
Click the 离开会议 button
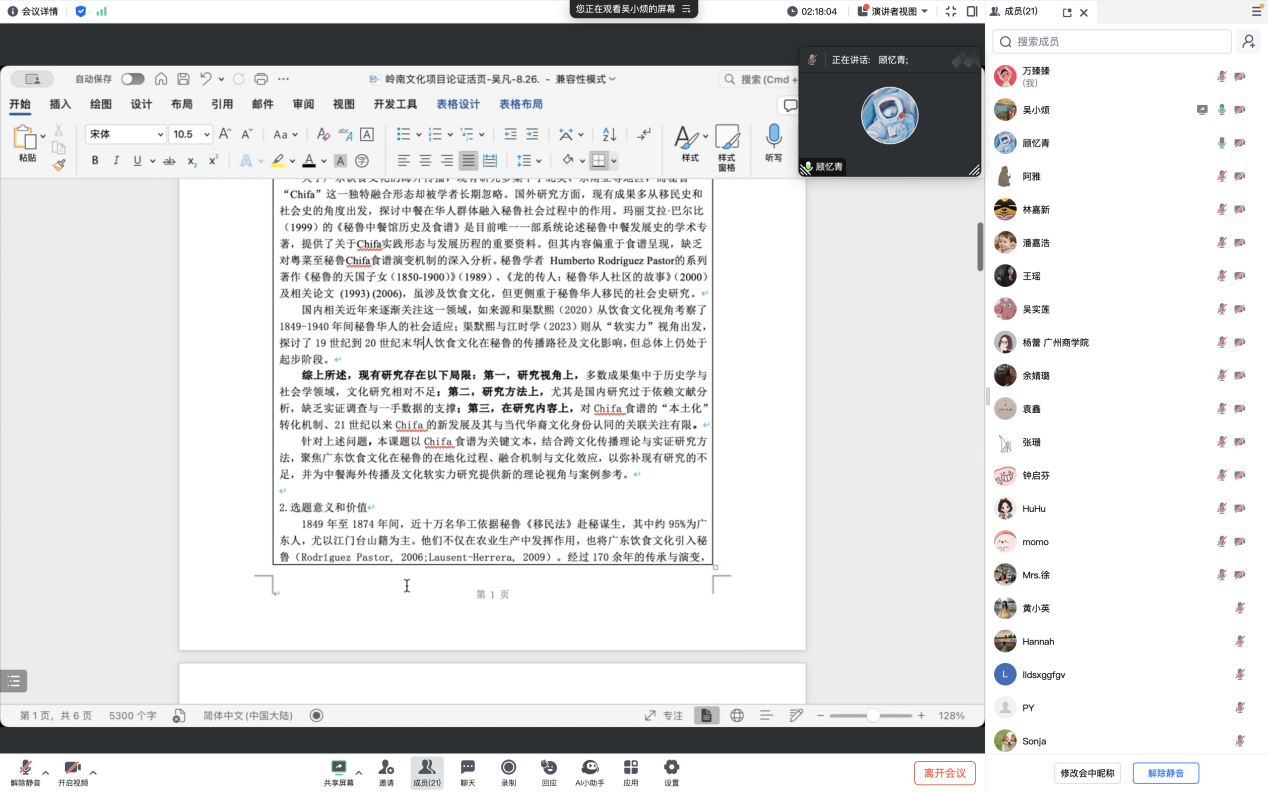point(944,773)
